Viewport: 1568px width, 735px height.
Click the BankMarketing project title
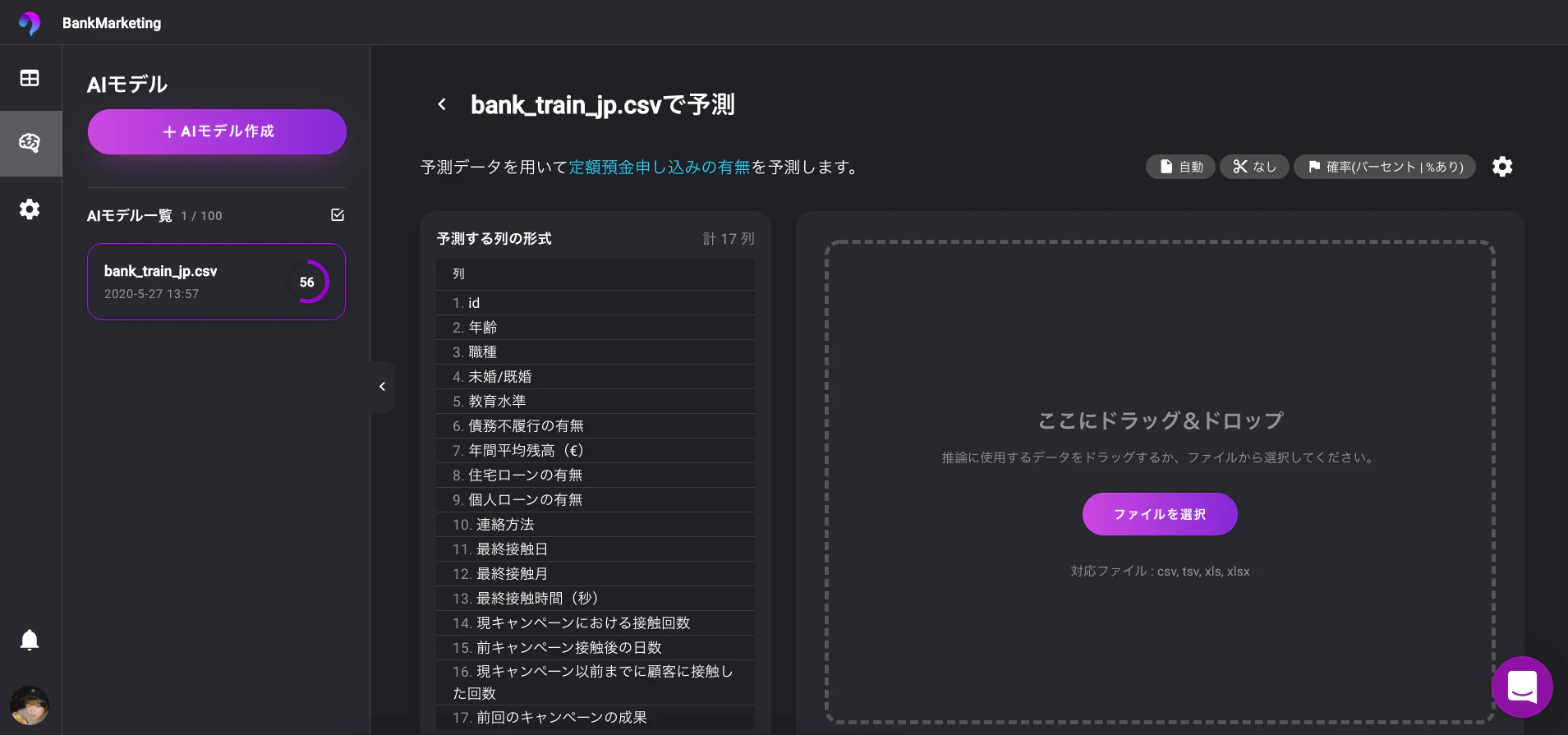112,23
